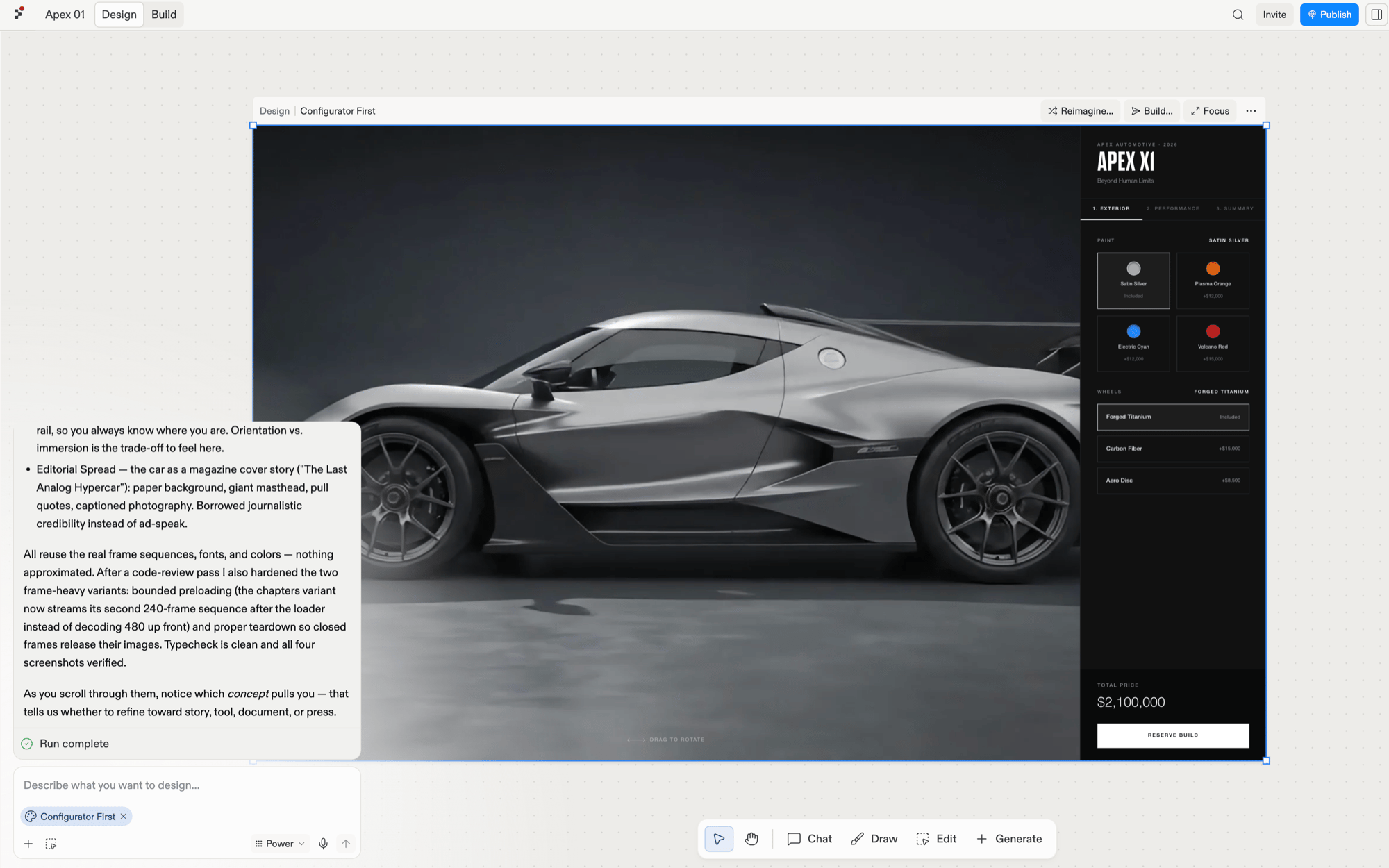Open the Power mode dropdown
This screenshot has height=868, width=1389.
pos(280,844)
